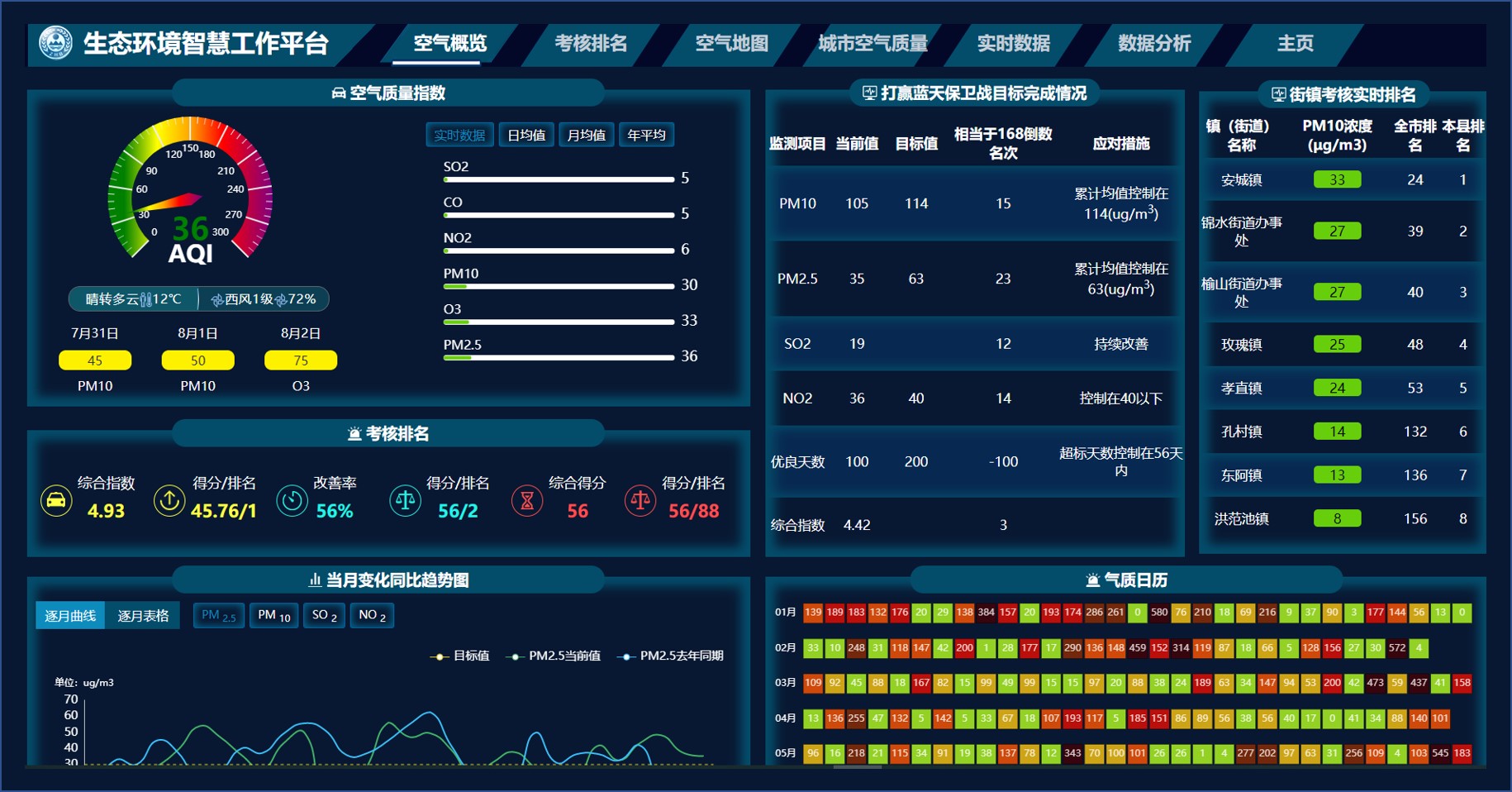This screenshot has width=1512, height=792.
Task: Click the 综合指数 row label in target table
Action: pos(797,525)
